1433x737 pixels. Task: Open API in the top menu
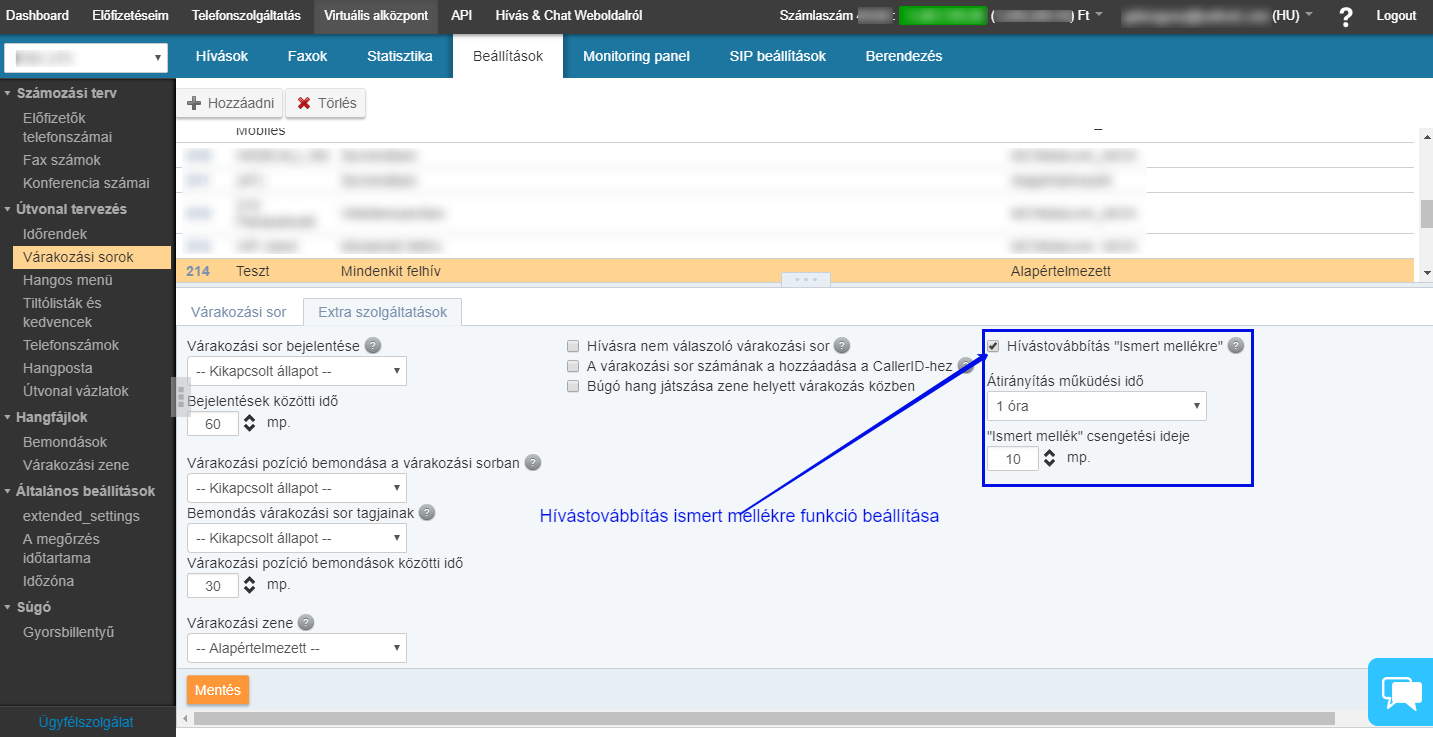pyautogui.click(x=462, y=16)
